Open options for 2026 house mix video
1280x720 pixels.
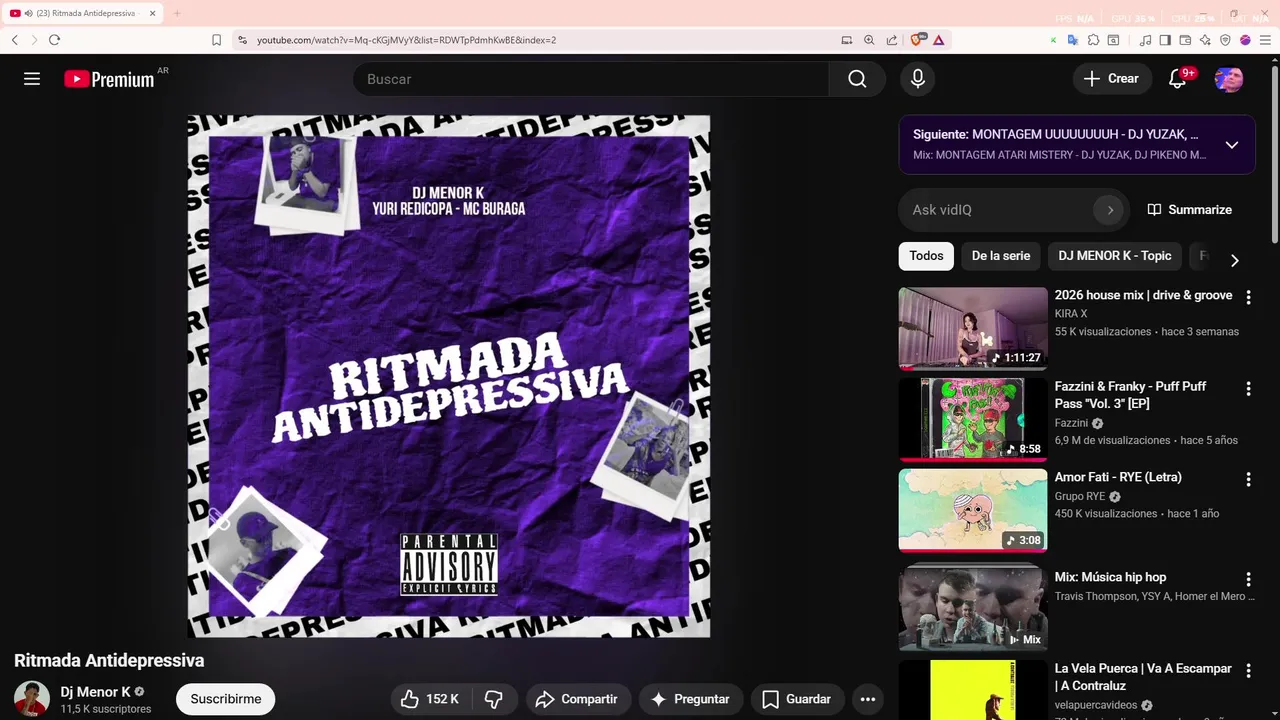(x=1248, y=297)
